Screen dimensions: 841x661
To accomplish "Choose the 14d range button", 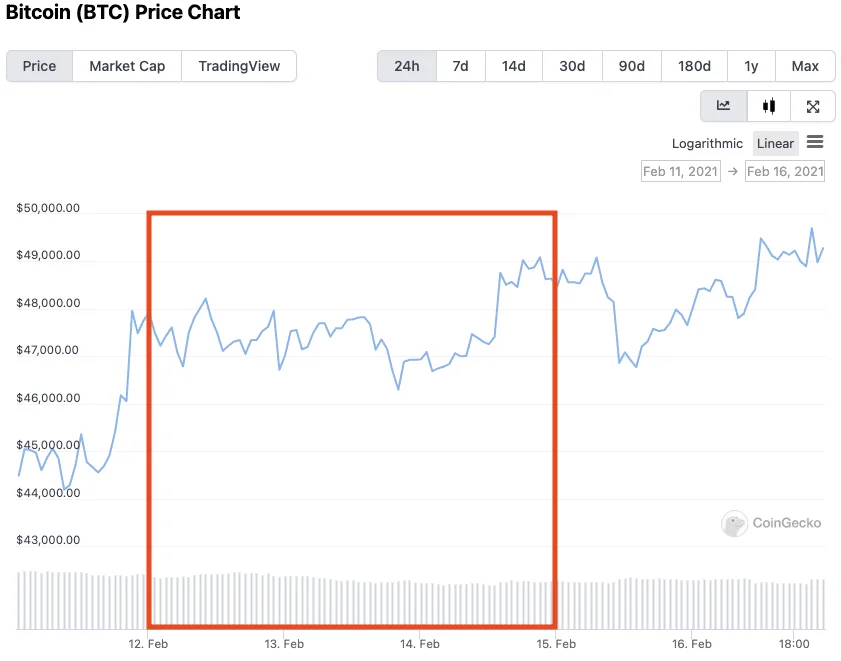I will click(513, 66).
